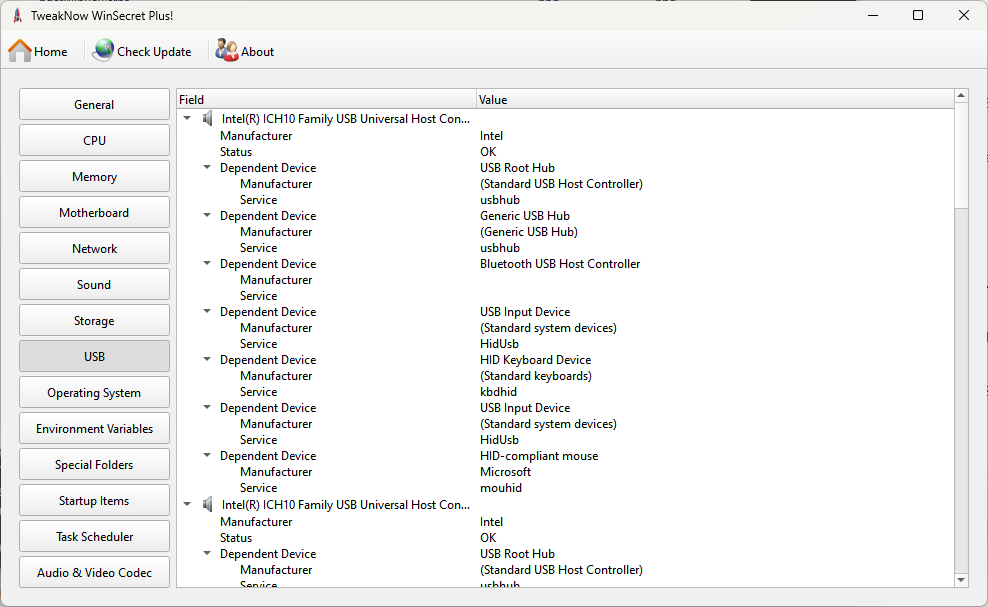Open the General section
988x607 pixels.
[x=95, y=104]
